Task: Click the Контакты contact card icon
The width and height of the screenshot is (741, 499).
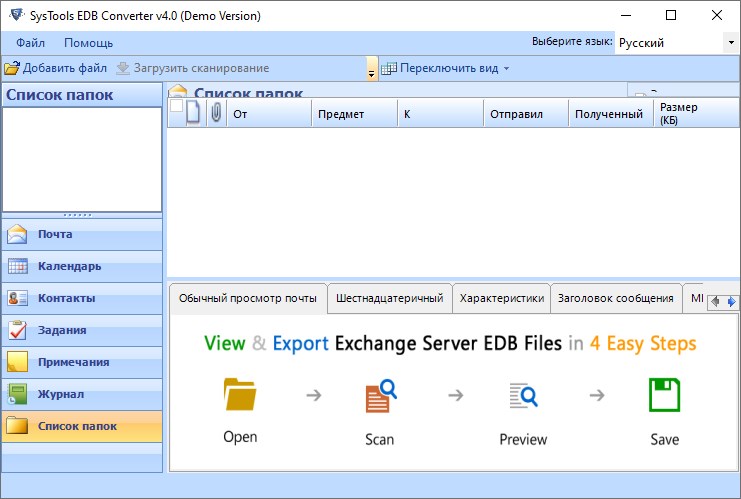Action: (x=17, y=298)
